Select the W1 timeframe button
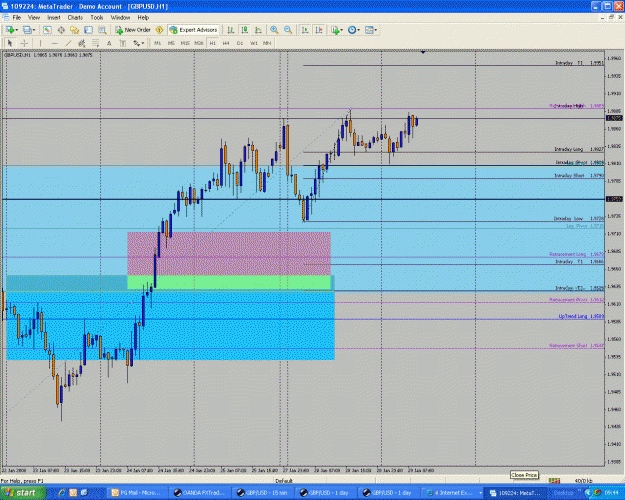Viewport: 625px width, 500px height. (x=254, y=43)
